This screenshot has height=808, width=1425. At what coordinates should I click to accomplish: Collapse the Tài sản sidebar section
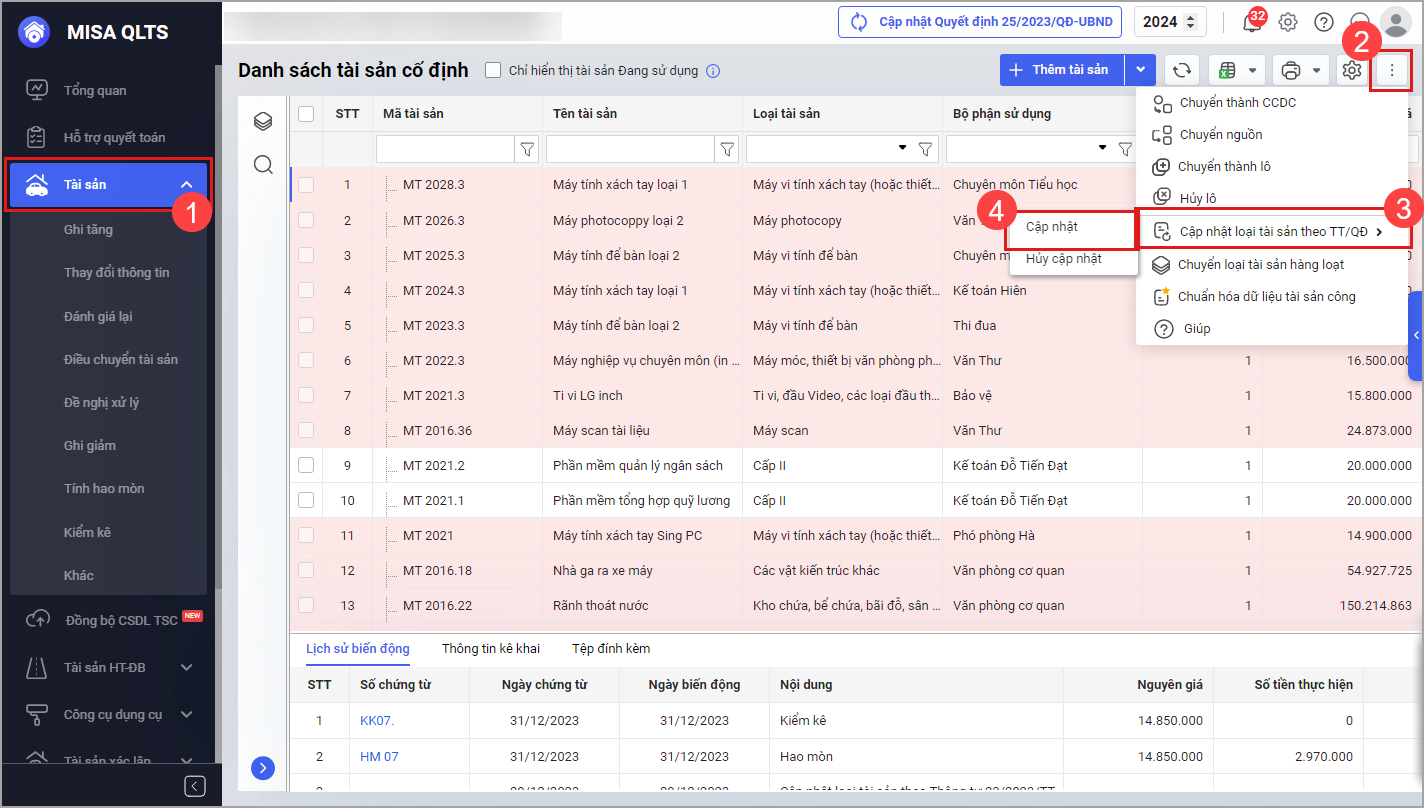[186, 185]
